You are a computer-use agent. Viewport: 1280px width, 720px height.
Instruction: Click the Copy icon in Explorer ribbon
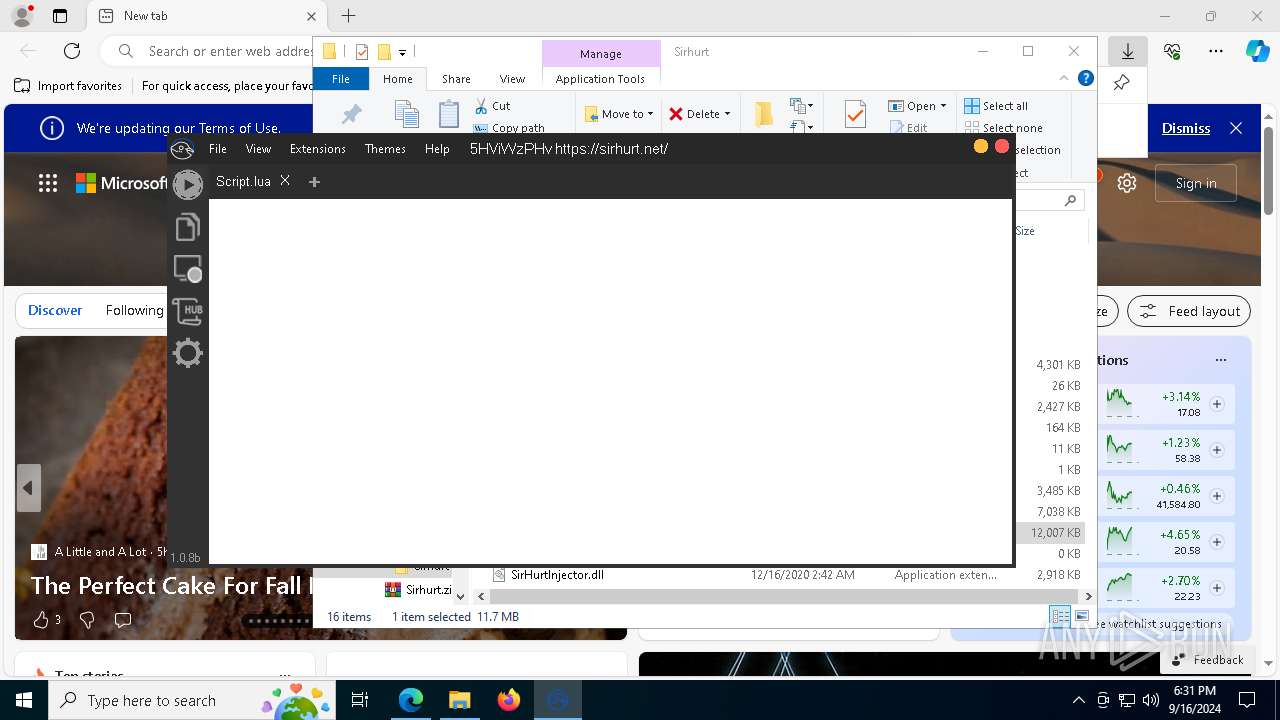click(406, 114)
